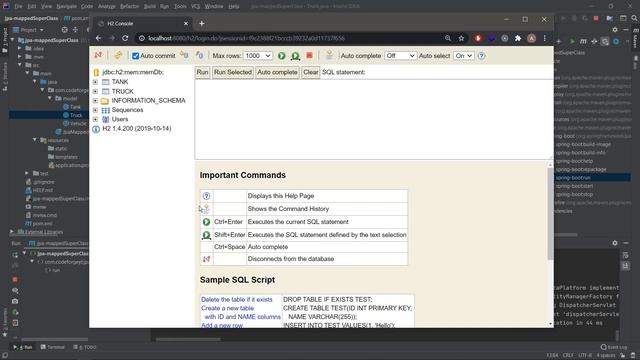Expand the TANK table node
Image resolution: width=640 pixels, height=360 pixels.
click(95, 82)
